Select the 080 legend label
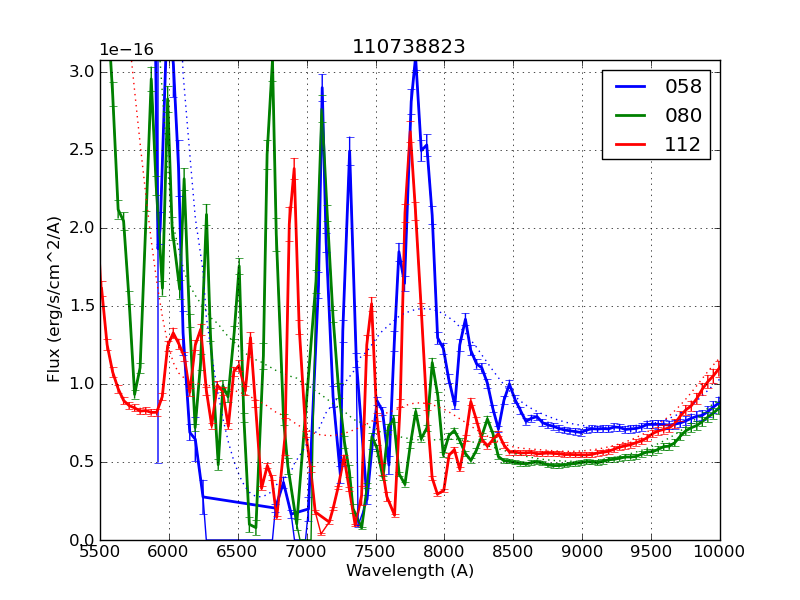The image size is (800, 600). [x=684, y=115]
